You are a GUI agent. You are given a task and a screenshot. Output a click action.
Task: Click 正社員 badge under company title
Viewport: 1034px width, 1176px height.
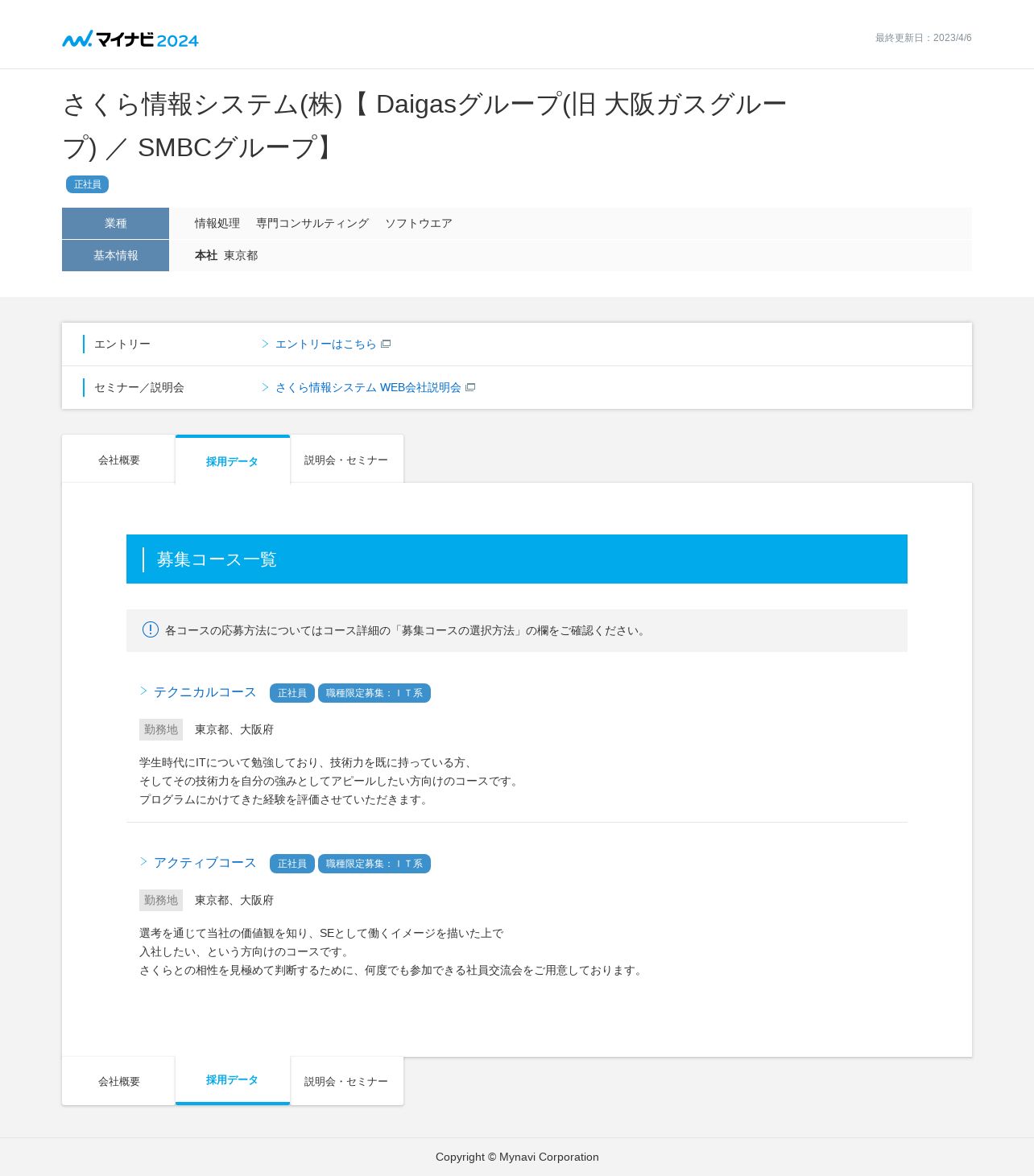tap(87, 184)
